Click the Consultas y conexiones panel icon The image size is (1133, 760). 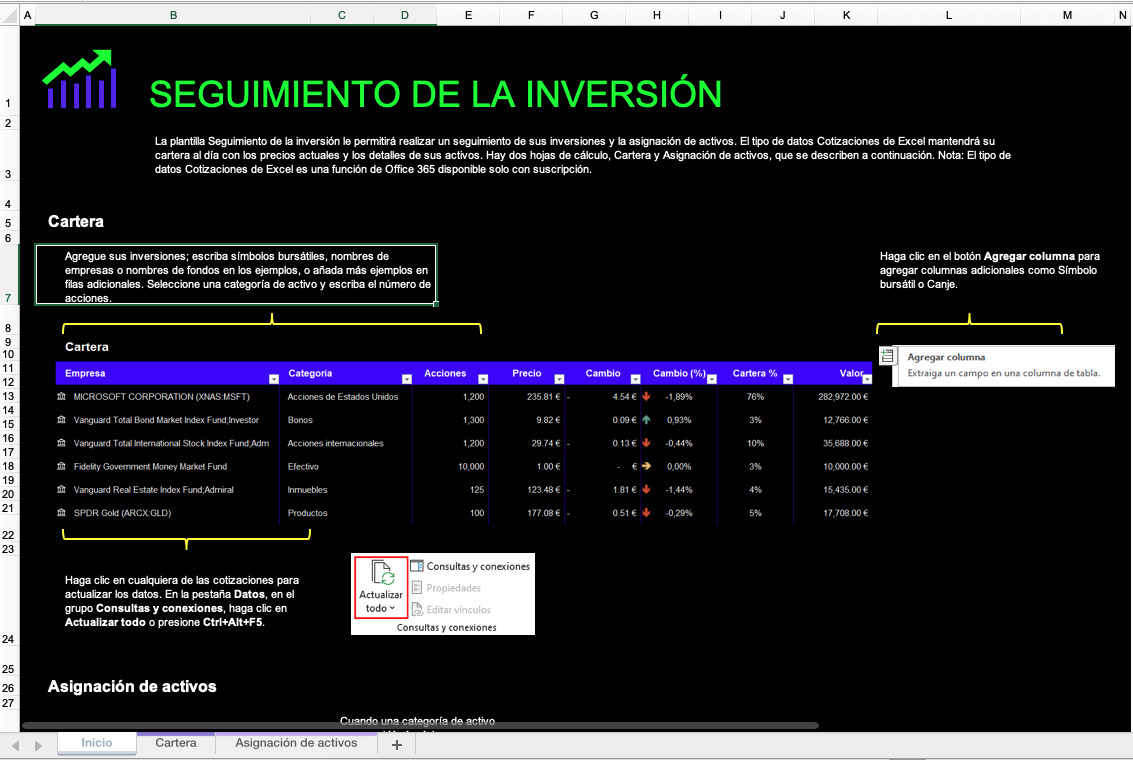click(x=417, y=565)
